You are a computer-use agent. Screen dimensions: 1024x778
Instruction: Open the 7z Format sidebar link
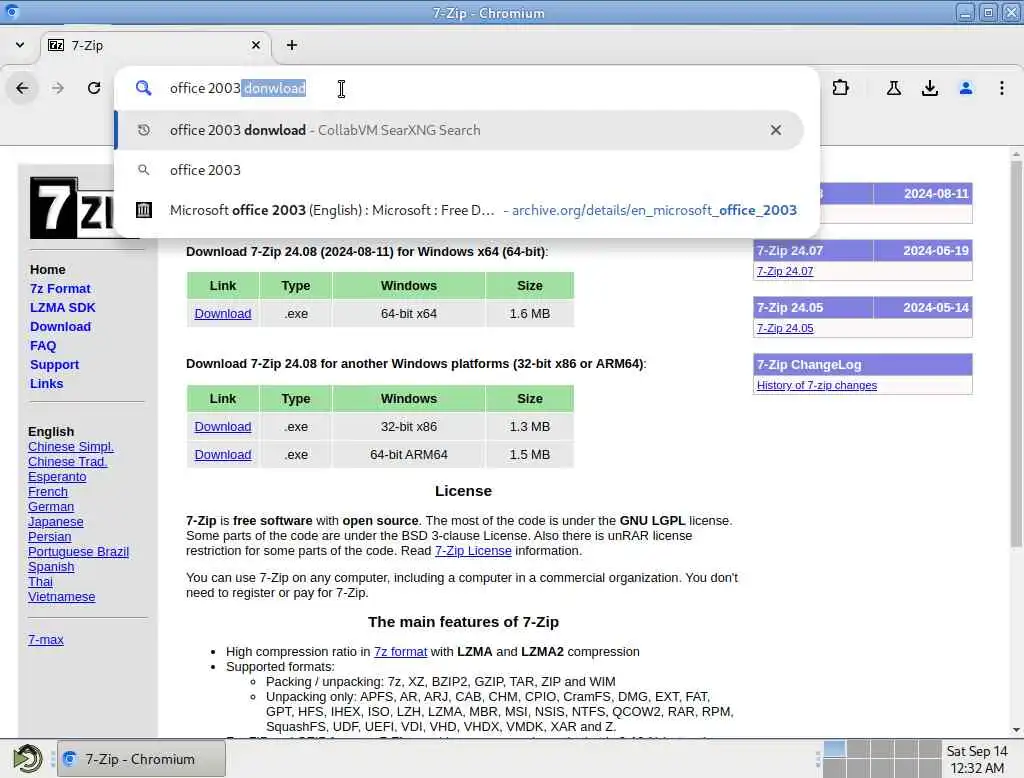pos(60,289)
